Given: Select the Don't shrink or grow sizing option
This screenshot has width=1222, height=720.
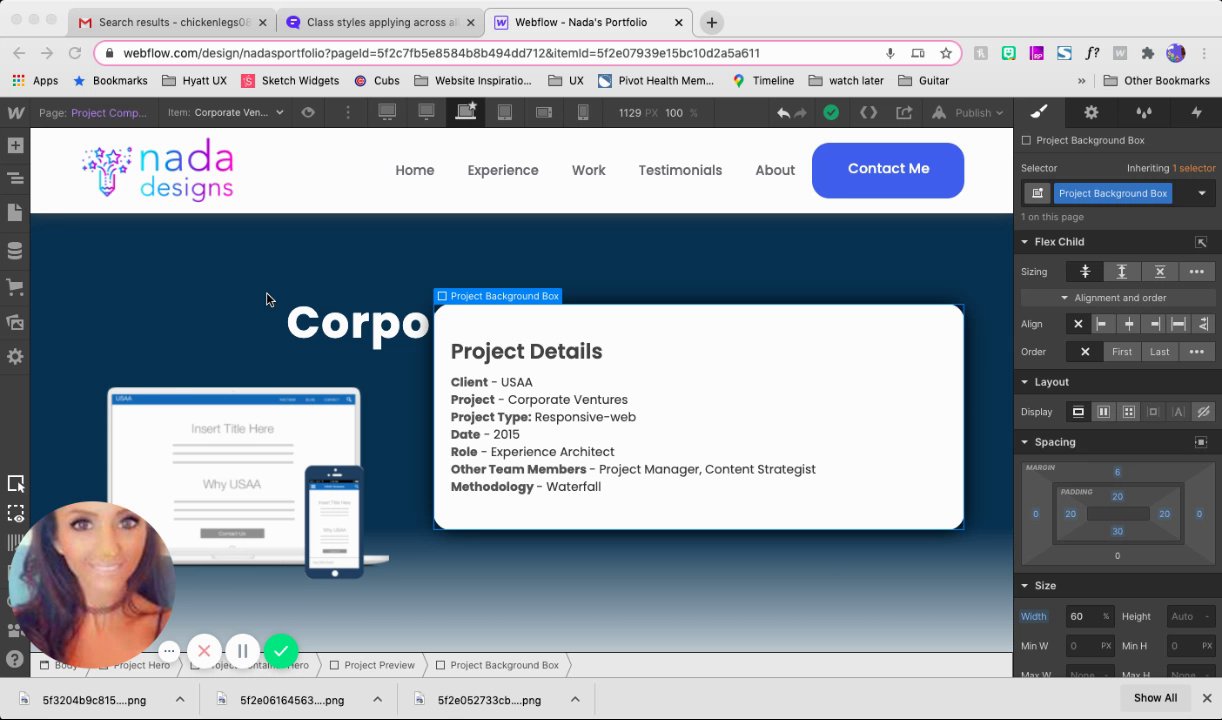Looking at the screenshot, I should tap(1160, 272).
